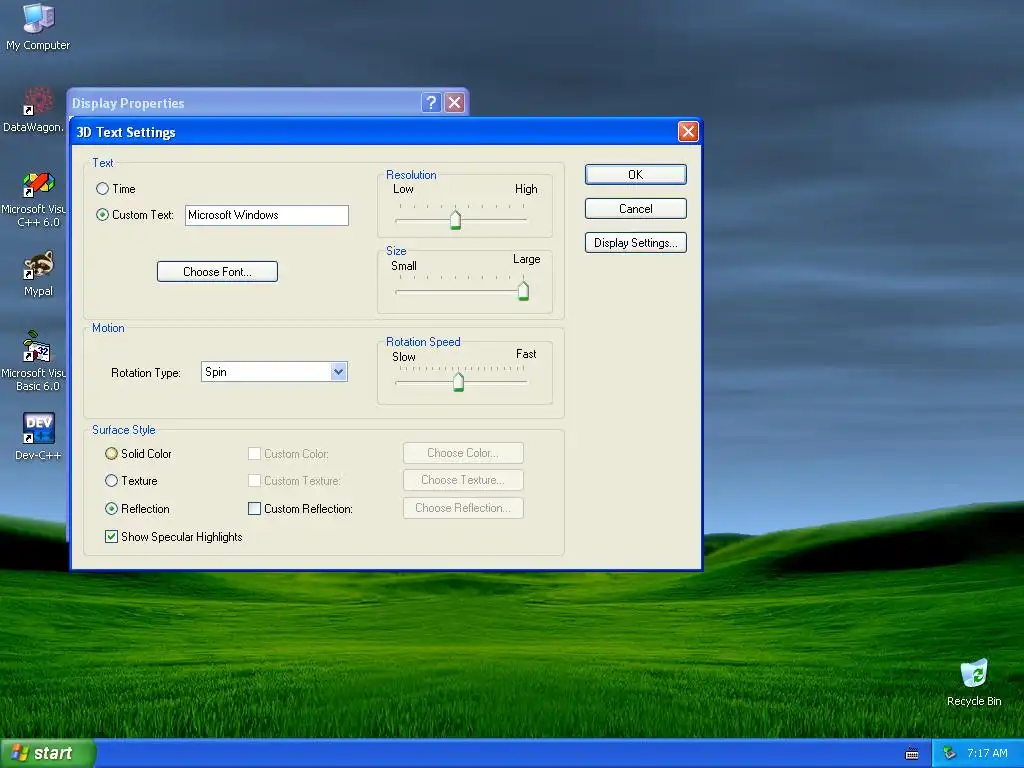Enable the Custom Reflection checkbox
Screen dimensions: 1024x768
click(x=255, y=508)
